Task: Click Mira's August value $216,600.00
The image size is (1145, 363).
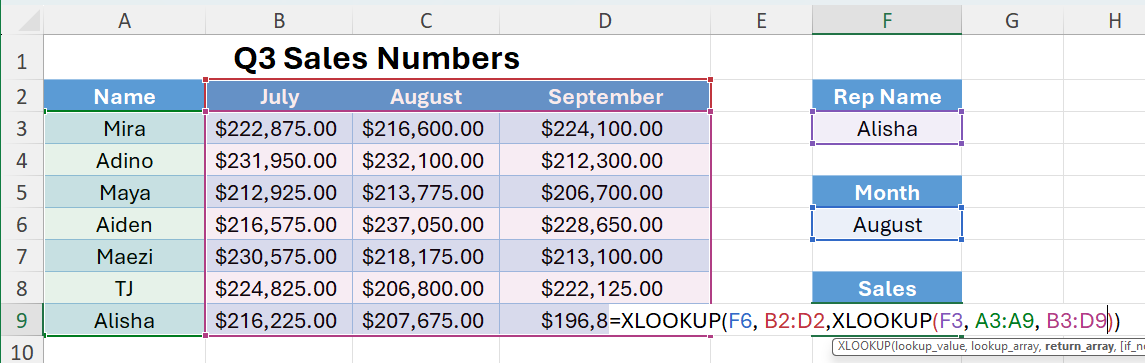Action: pyautogui.click(x=426, y=128)
